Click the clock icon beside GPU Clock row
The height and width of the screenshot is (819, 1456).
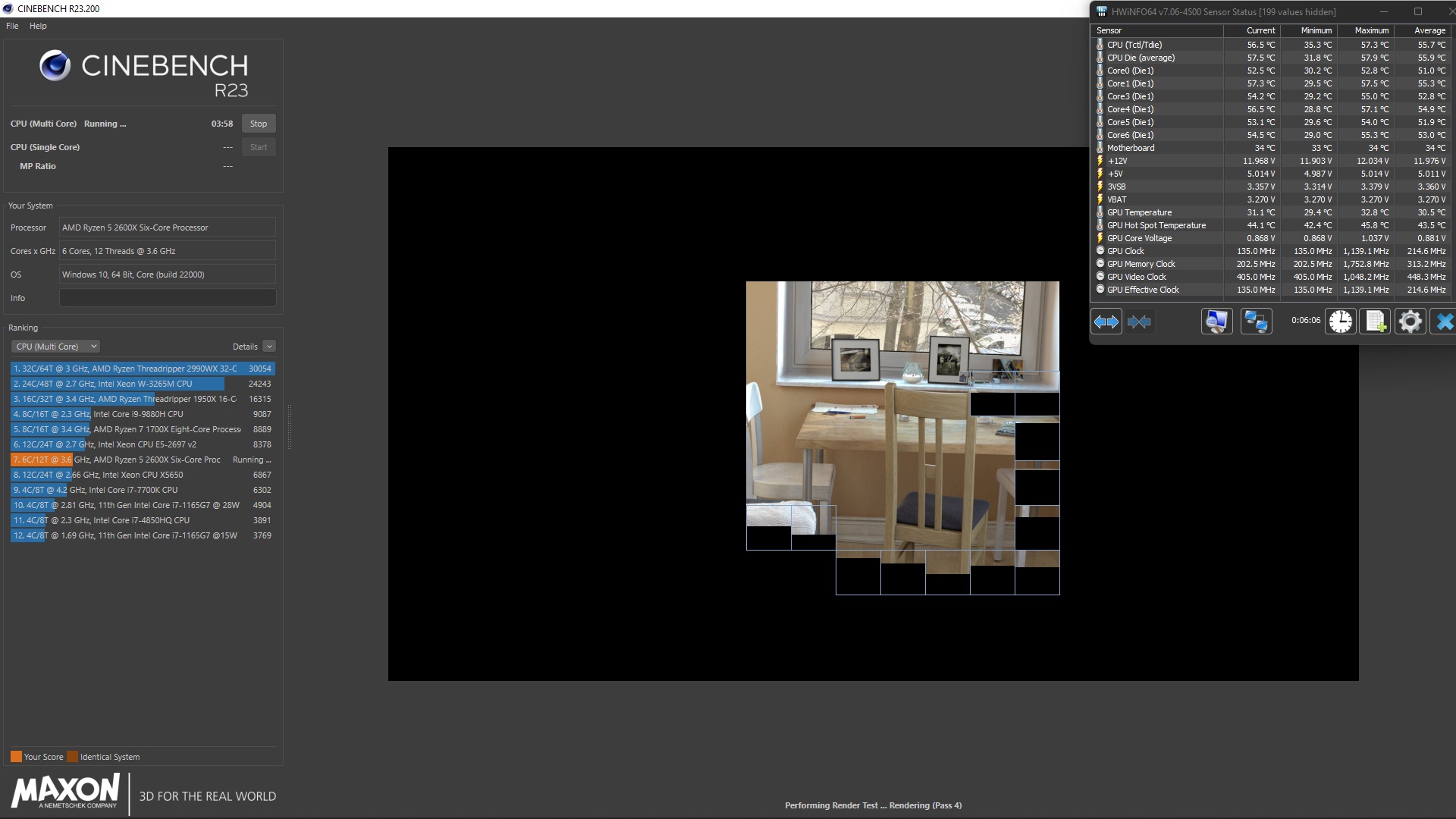(1100, 250)
